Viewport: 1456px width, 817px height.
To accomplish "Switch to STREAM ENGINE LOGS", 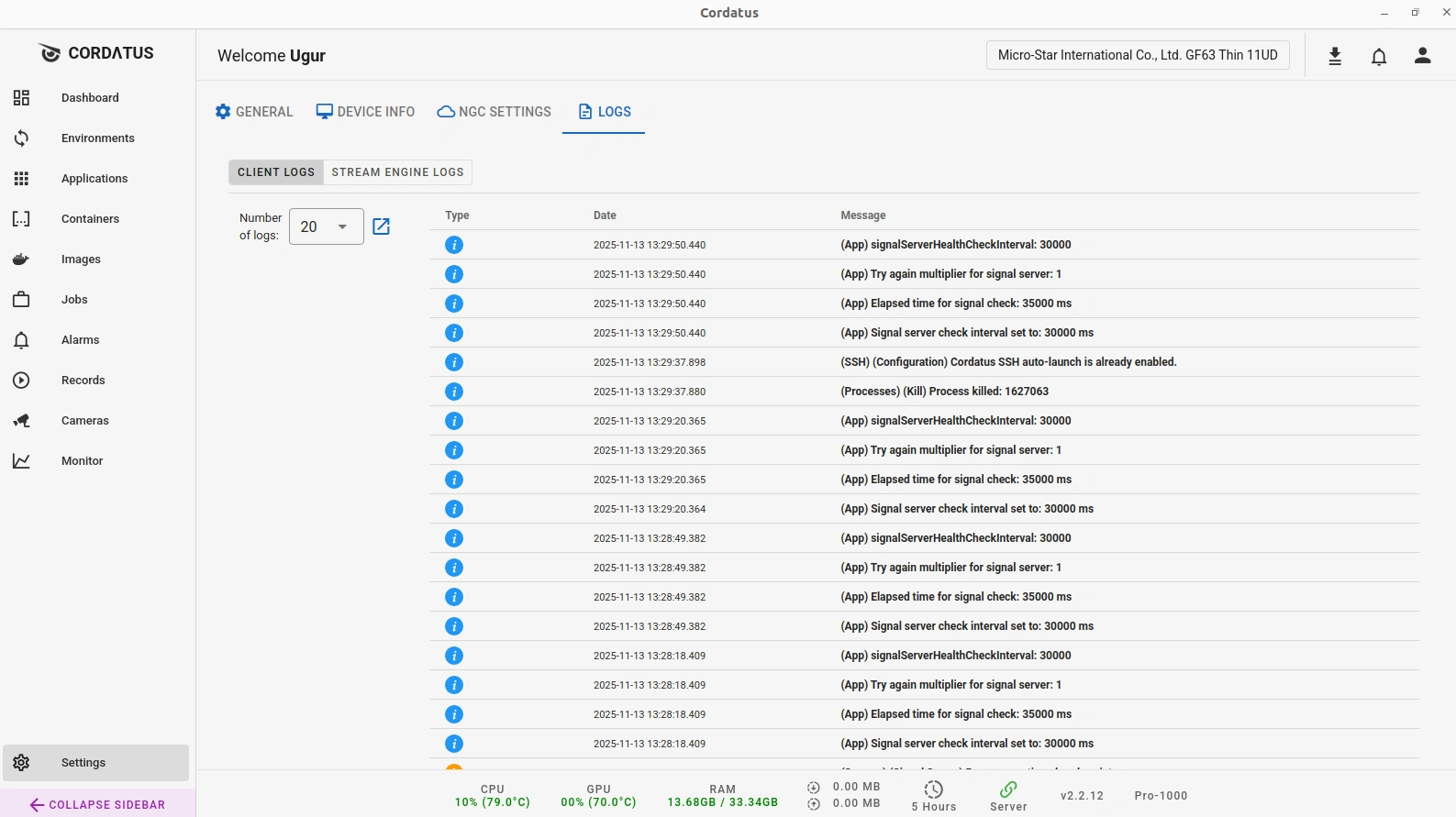I will (397, 172).
